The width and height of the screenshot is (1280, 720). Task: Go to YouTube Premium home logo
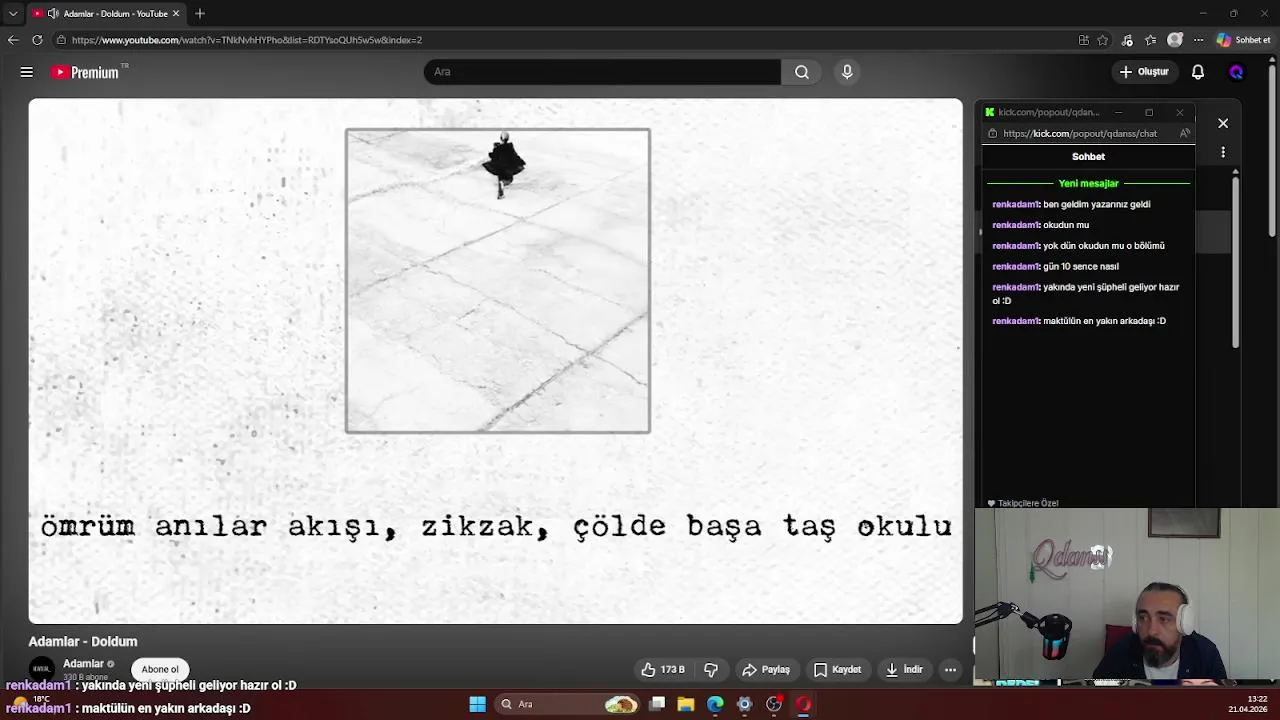(86, 72)
